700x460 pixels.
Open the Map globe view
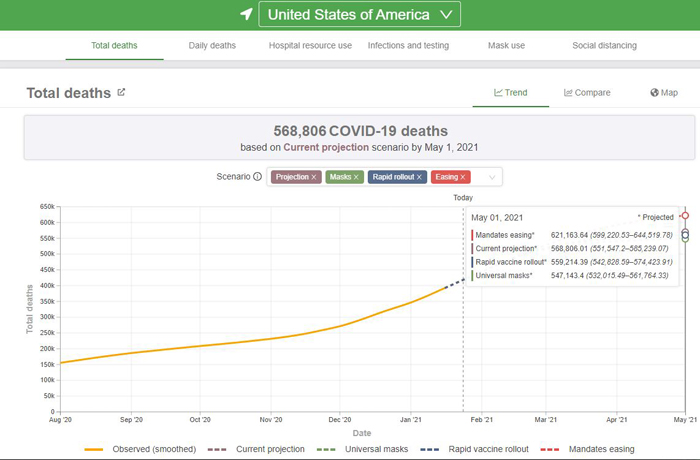pyautogui.click(x=663, y=93)
